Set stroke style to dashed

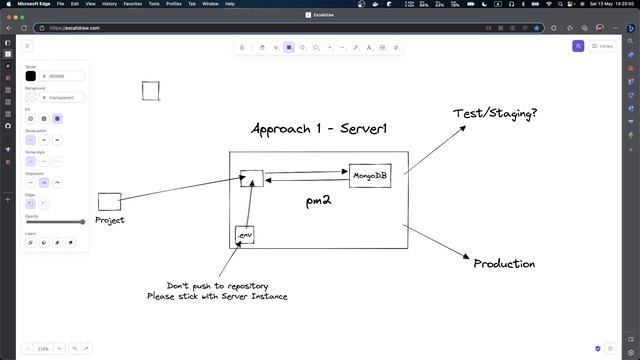pyautogui.click(x=44, y=161)
